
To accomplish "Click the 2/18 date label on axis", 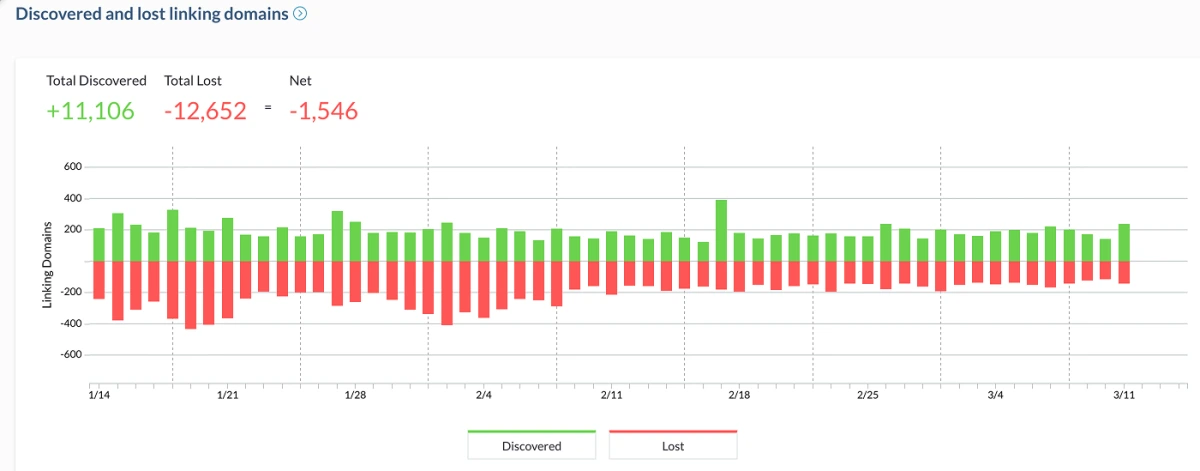I will (x=739, y=396).
